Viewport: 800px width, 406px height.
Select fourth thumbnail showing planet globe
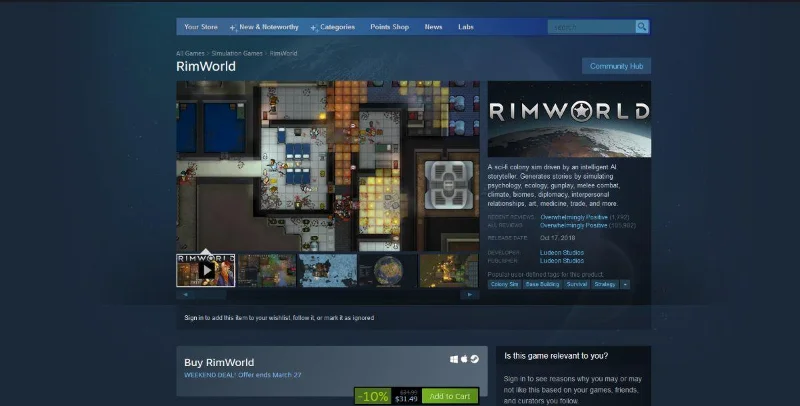pyautogui.click(x=388, y=270)
